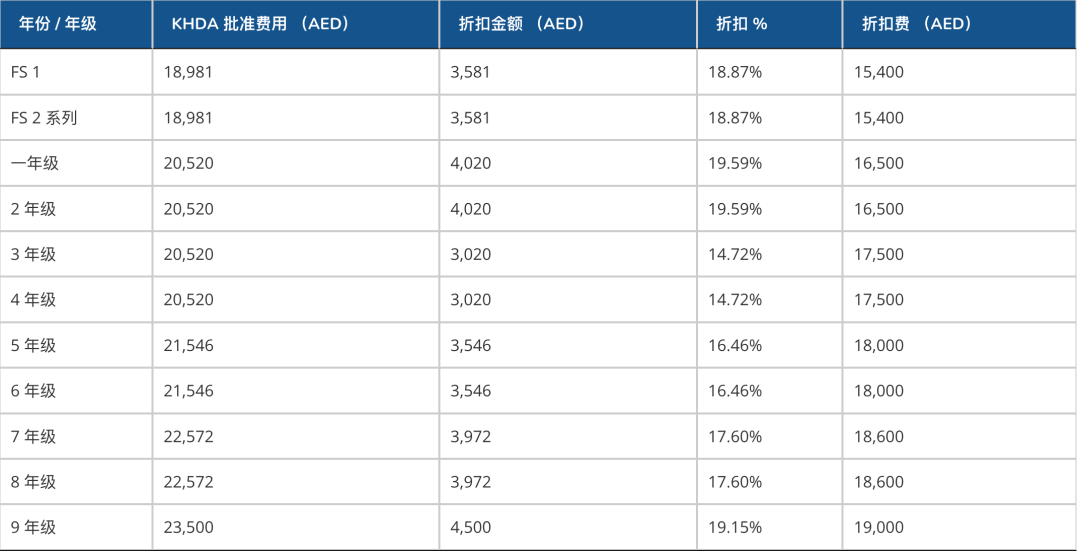This screenshot has height=554, width=1080.
Task: Click the 19,000 discounted fee cell
Action: click(x=879, y=527)
